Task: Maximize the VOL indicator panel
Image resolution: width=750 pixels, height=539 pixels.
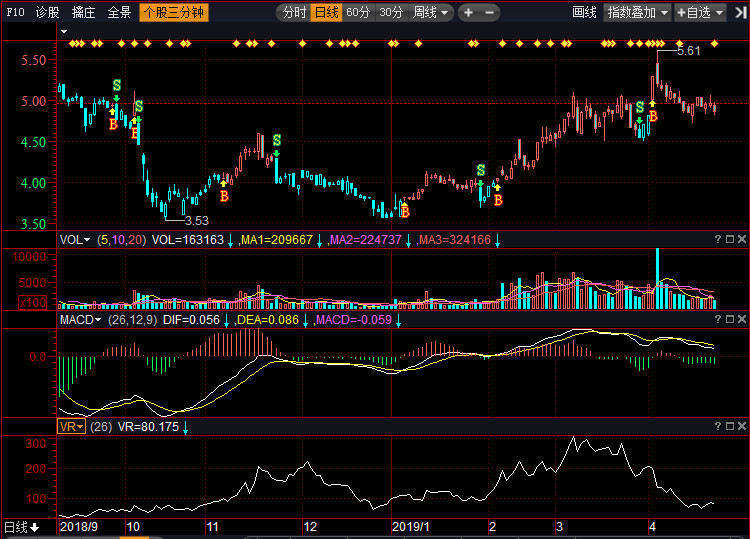Action: click(730, 239)
